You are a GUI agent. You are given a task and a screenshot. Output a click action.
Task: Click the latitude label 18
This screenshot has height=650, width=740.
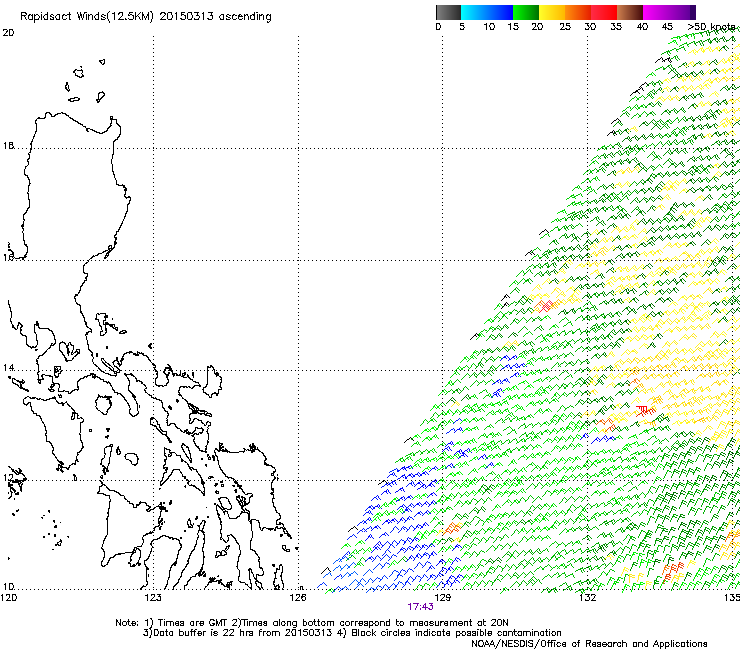8,146
